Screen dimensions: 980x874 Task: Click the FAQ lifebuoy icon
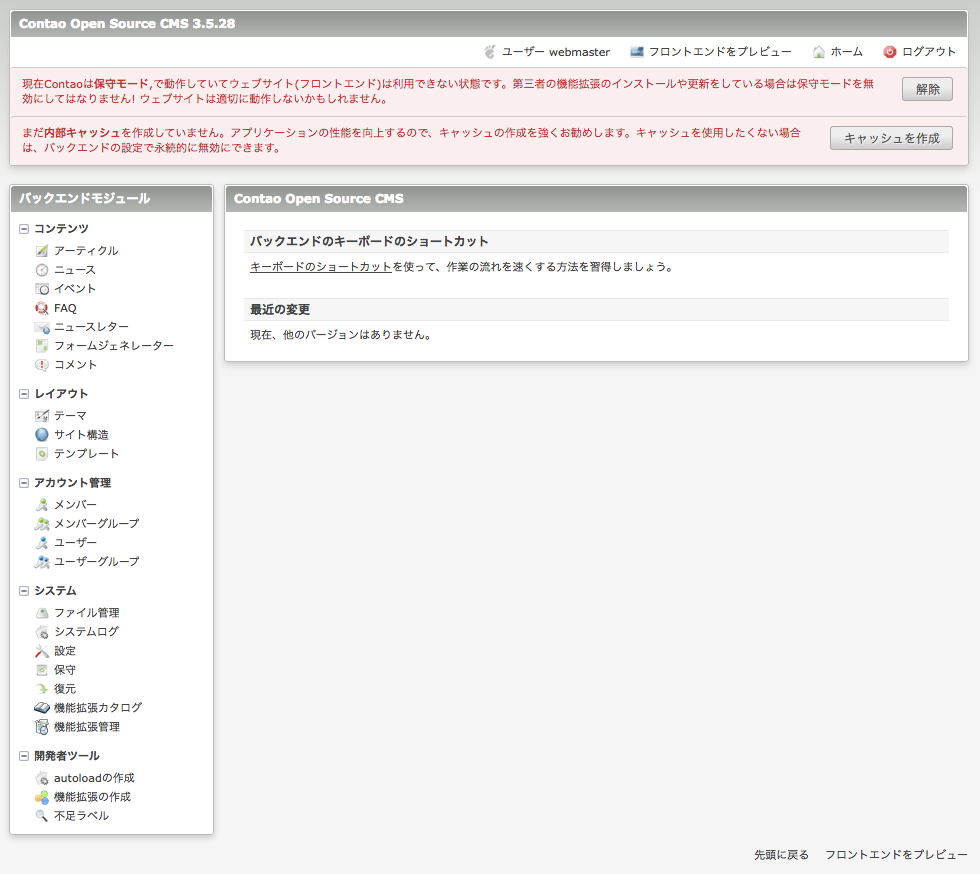coord(42,308)
